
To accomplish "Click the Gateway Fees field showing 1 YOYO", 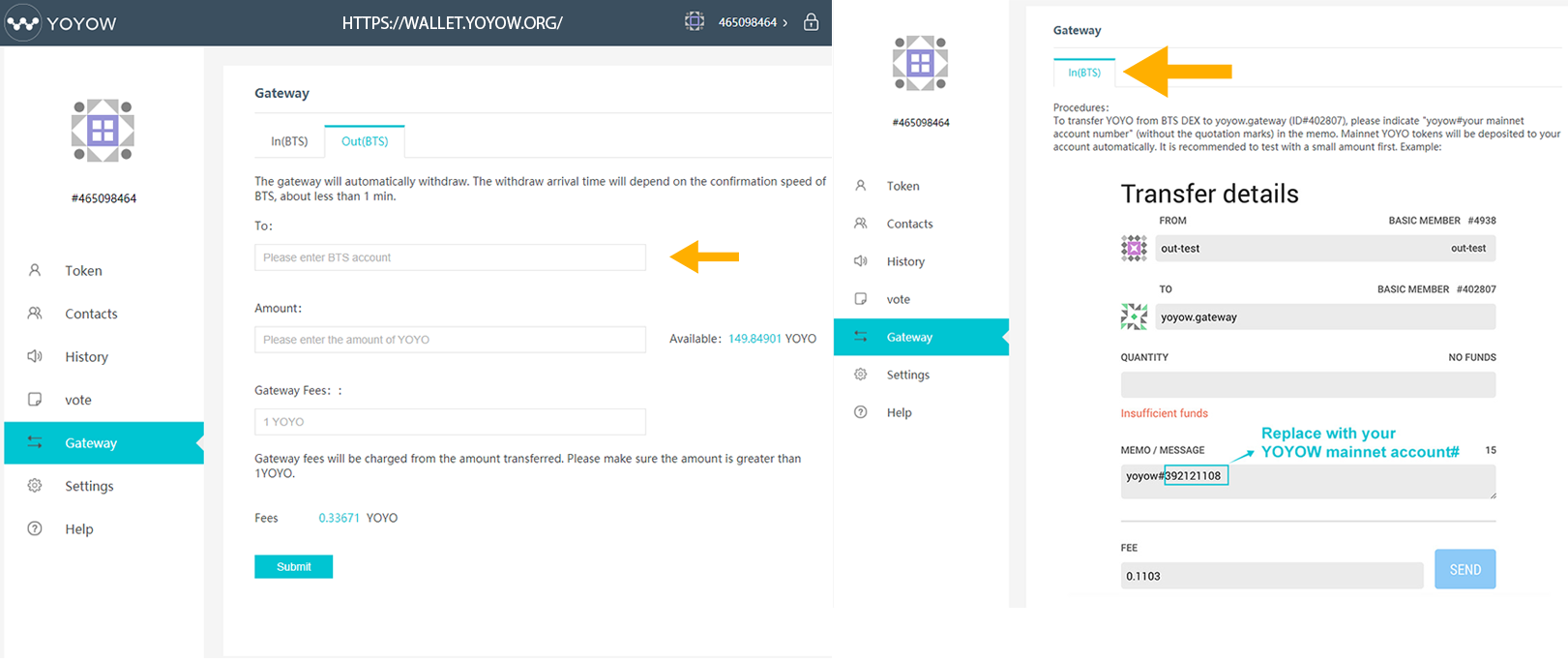I will (x=450, y=422).
